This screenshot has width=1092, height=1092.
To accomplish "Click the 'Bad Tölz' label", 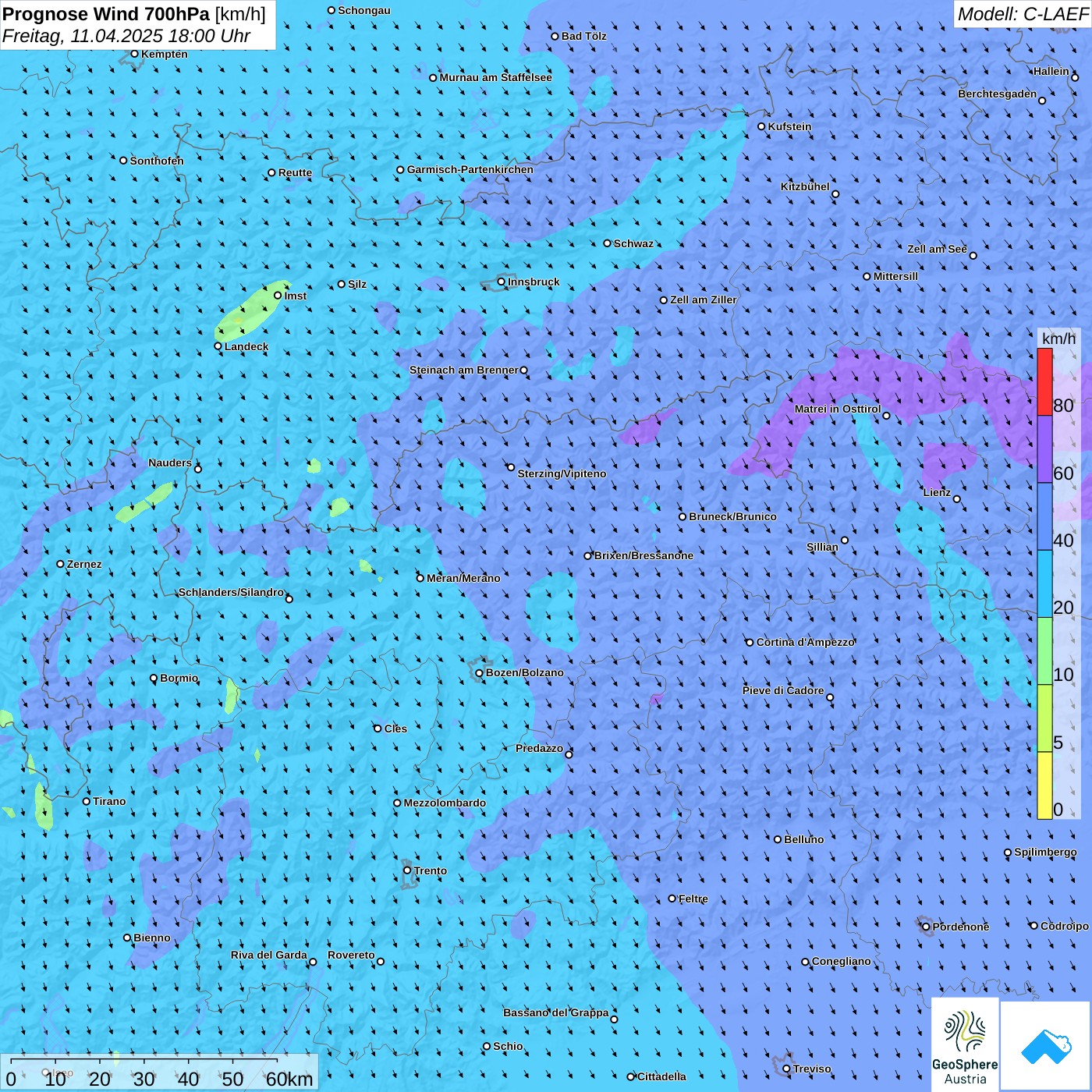I will pos(584,36).
